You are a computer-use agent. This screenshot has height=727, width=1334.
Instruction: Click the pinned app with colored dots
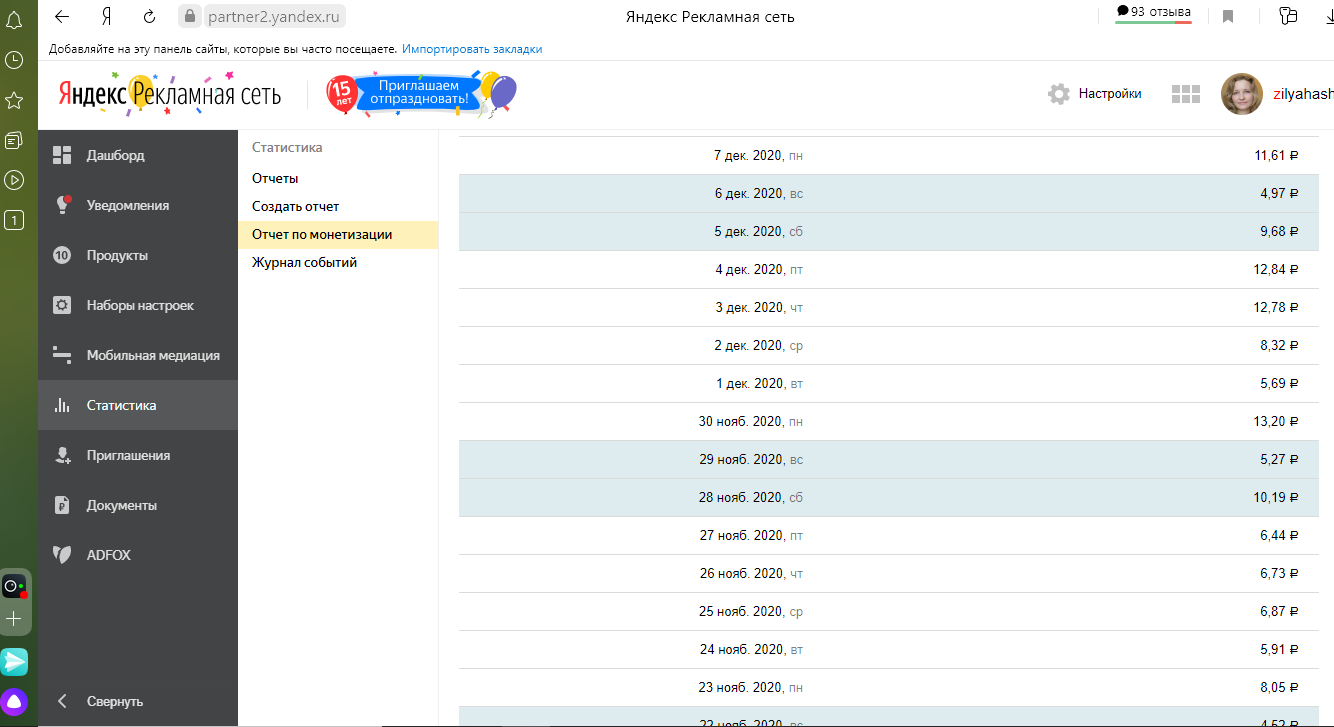14,588
